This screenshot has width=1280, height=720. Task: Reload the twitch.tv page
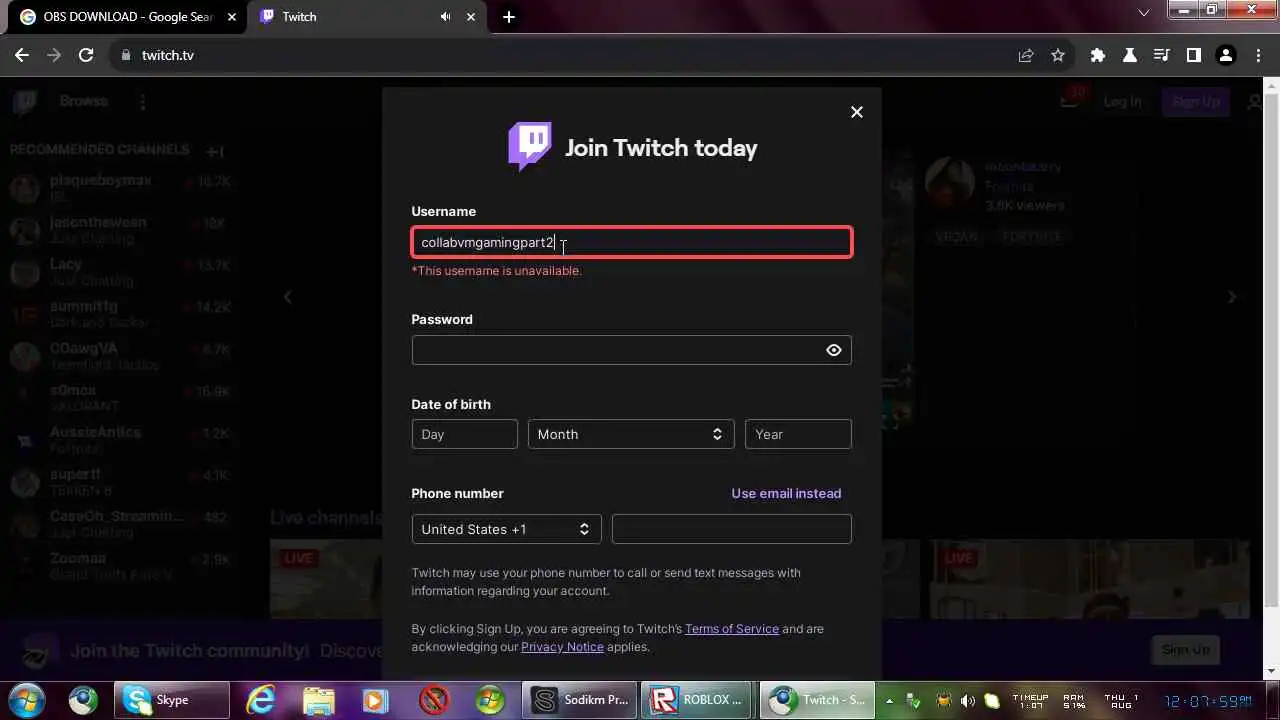click(86, 55)
